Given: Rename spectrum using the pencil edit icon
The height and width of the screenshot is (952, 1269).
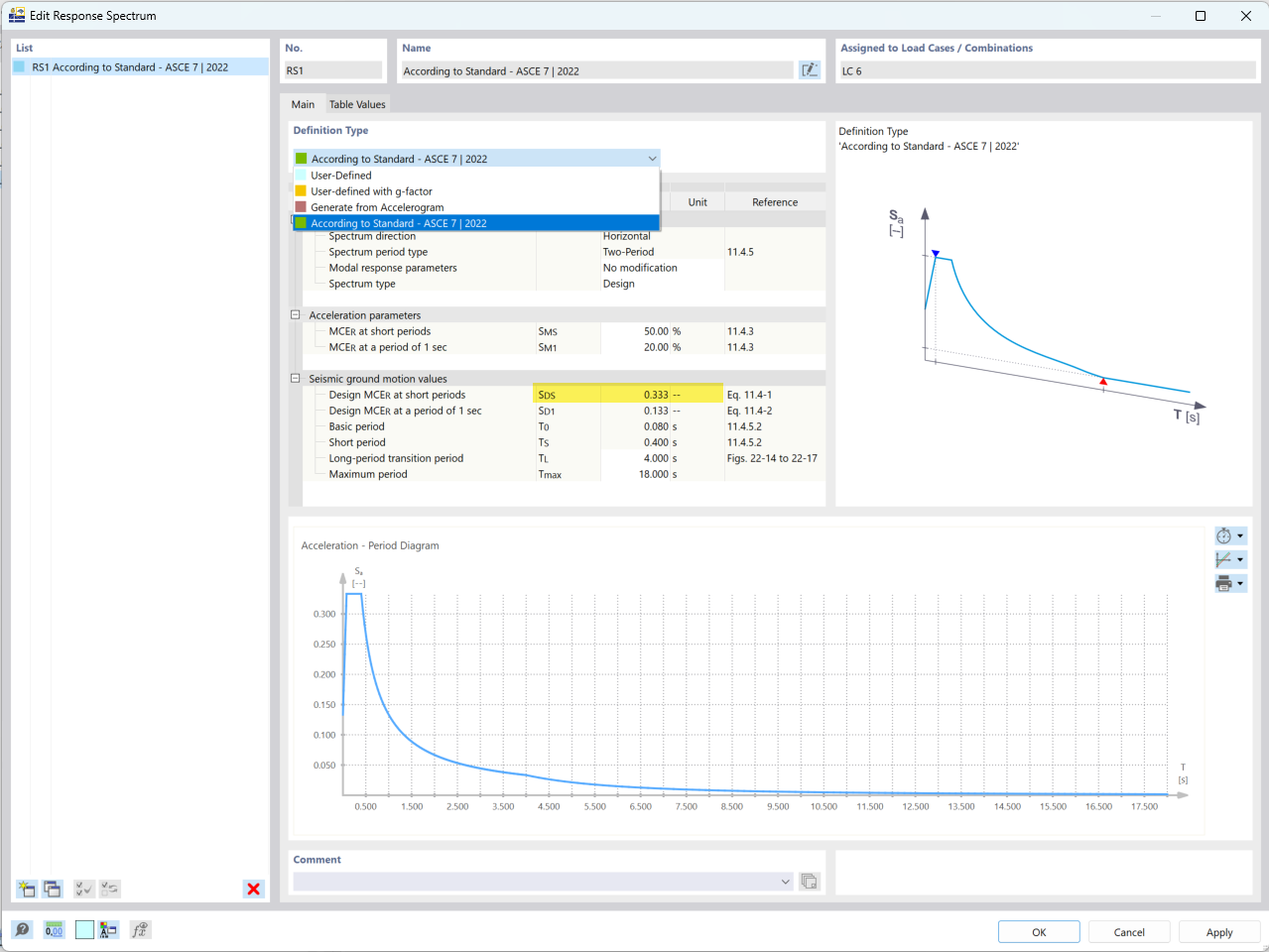Looking at the screenshot, I should click(810, 69).
